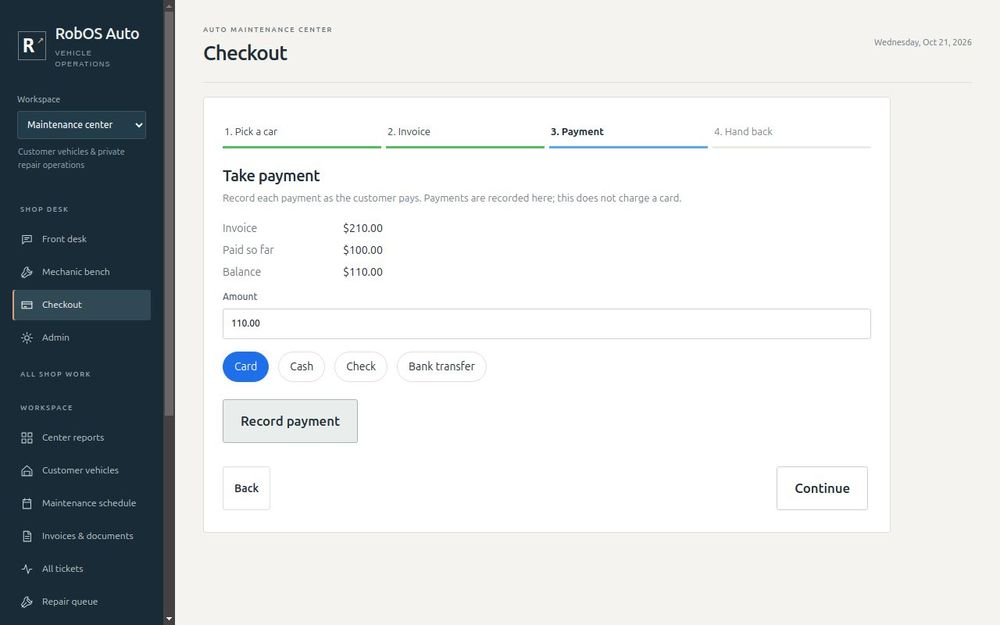Click the sidebar scrollbar up arrow
Image resolution: width=1000 pixels, height=625 pixels.
point(169,6)
